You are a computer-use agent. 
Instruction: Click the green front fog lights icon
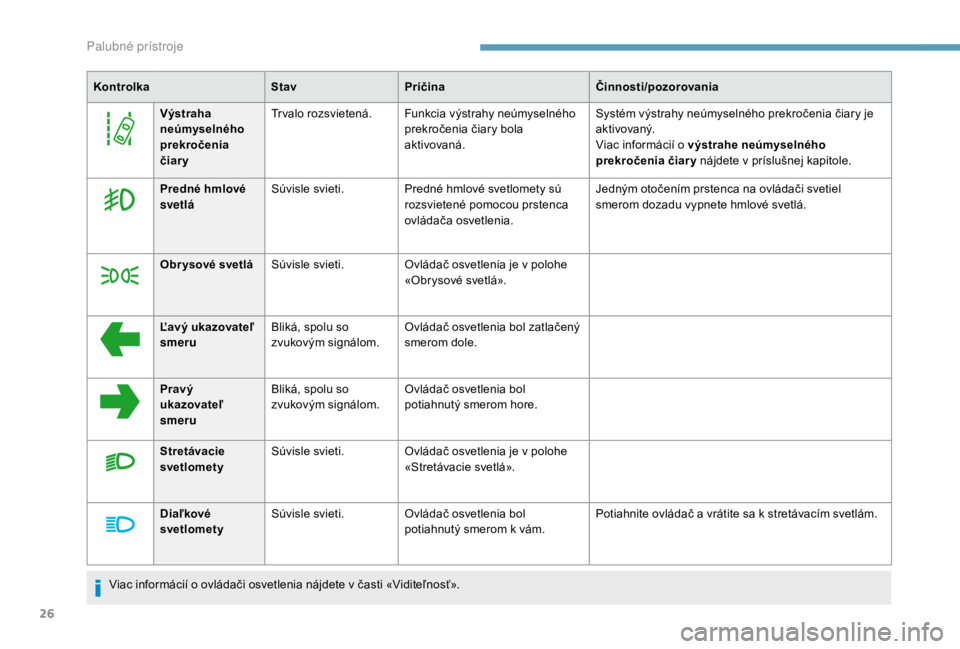click(x=119, y=200)
